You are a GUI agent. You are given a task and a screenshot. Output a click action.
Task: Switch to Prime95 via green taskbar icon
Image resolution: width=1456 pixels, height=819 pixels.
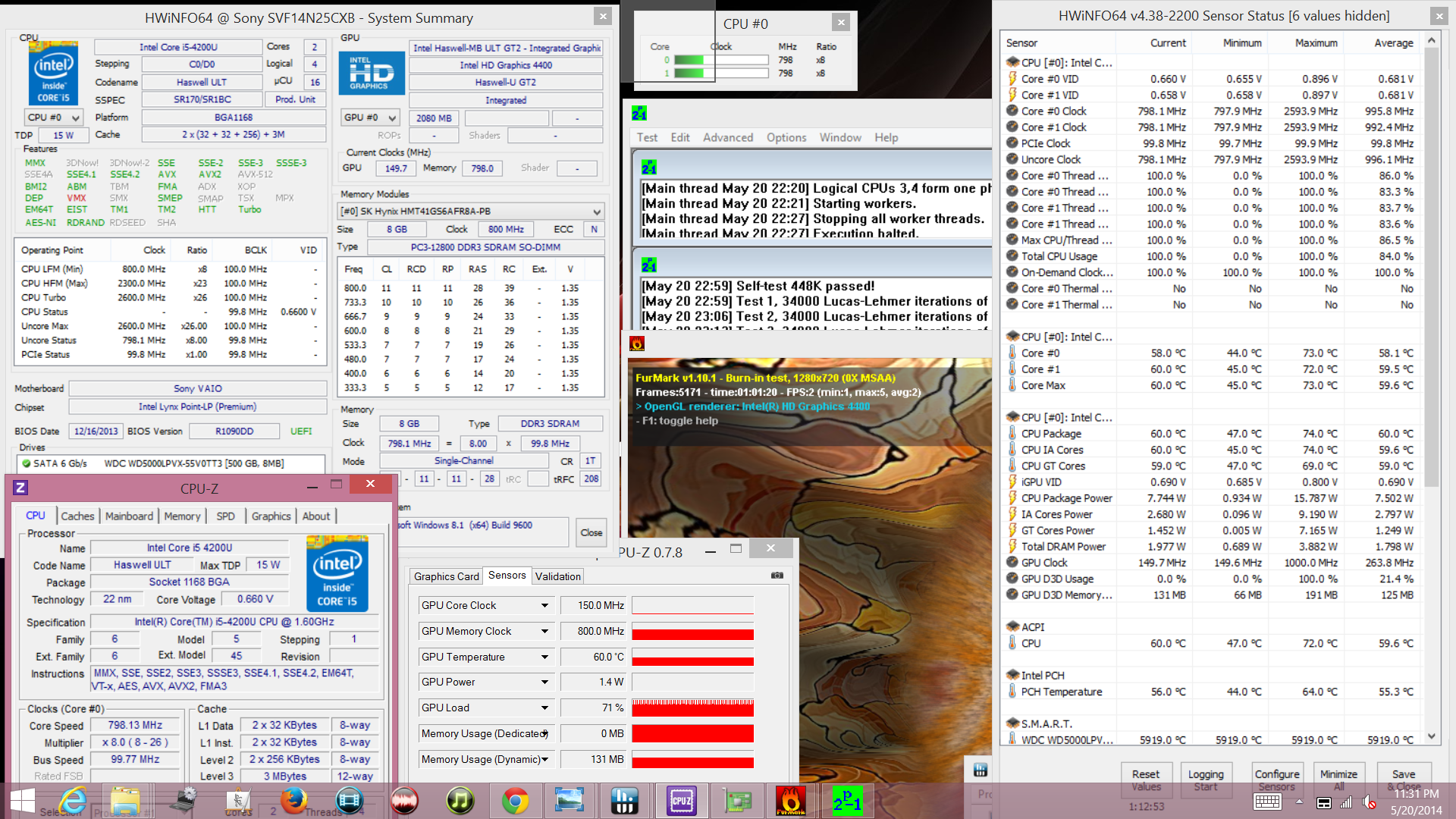point(846,801)
